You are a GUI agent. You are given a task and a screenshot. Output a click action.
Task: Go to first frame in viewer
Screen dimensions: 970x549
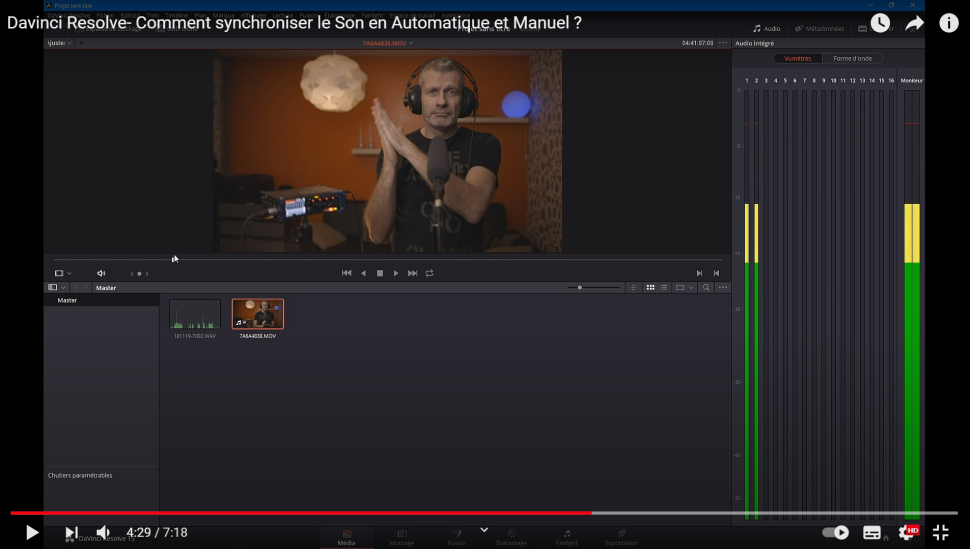[x=346, y=273]
